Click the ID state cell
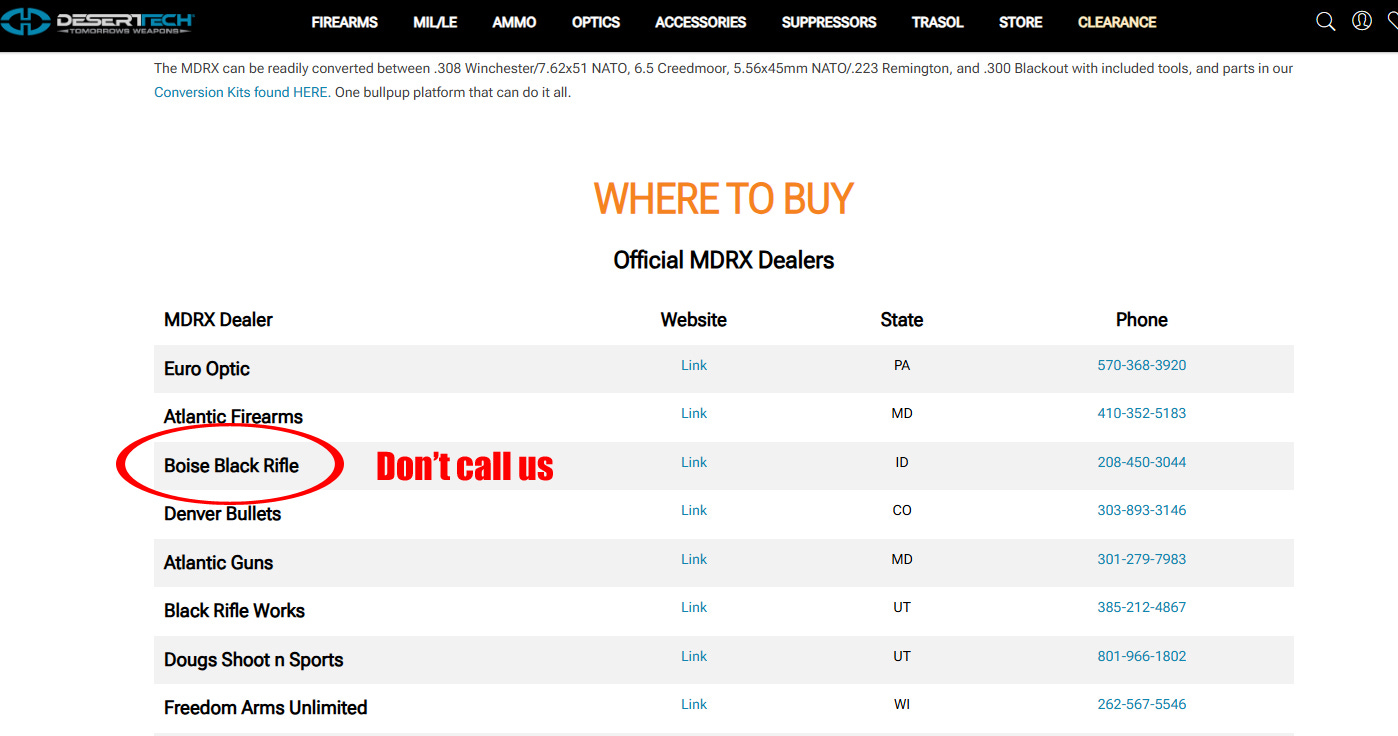Screen dimensions: 1398x736 [x=902, y=462]
